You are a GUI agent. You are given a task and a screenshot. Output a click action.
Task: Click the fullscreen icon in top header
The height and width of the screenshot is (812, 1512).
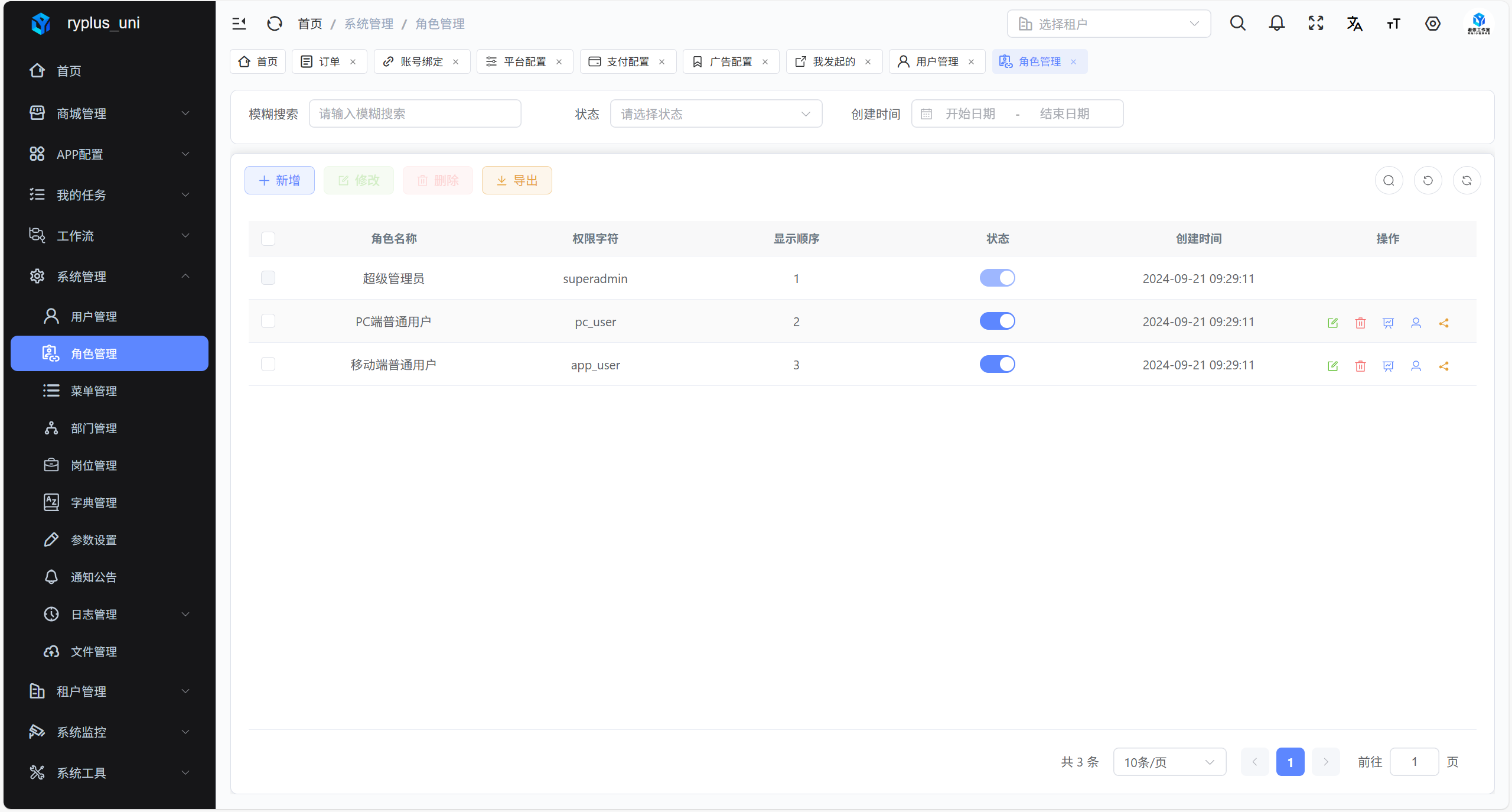(1315, 24)
